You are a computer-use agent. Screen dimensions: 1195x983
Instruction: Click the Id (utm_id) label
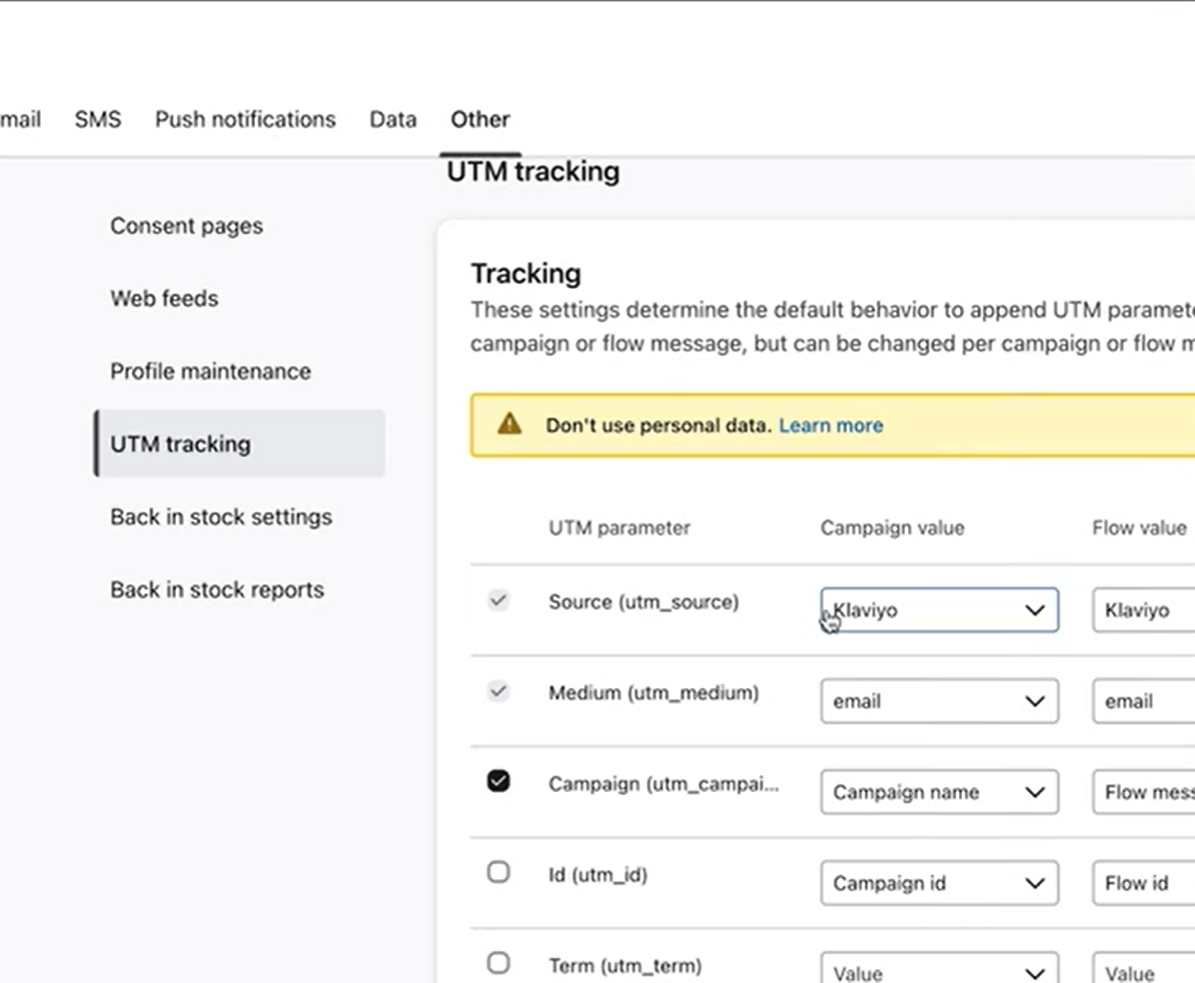tap(598, 875)
